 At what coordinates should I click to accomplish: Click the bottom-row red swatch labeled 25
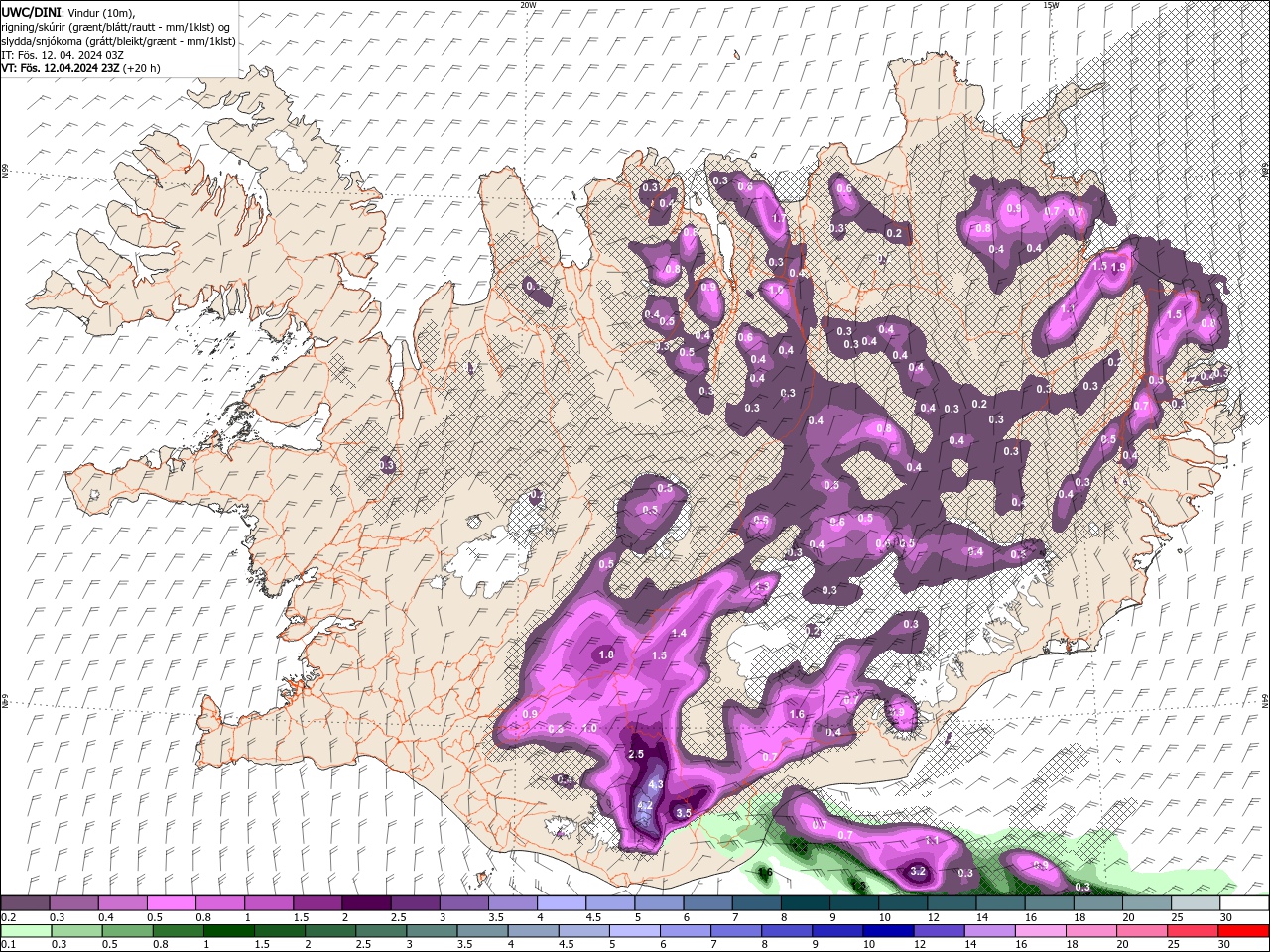(1194, 931)
